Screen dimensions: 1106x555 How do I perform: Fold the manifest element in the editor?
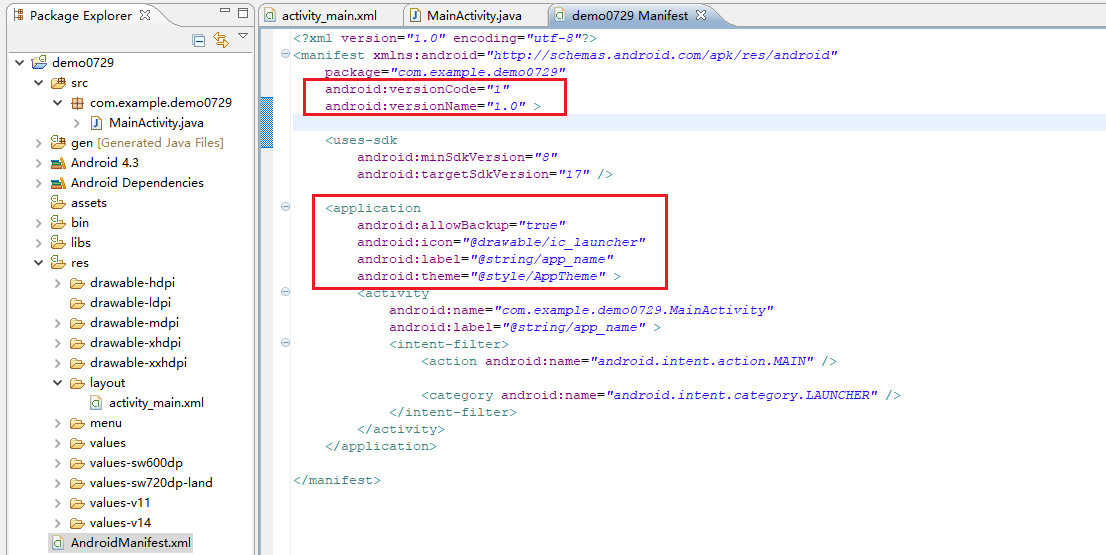click(x=285, y=54)
